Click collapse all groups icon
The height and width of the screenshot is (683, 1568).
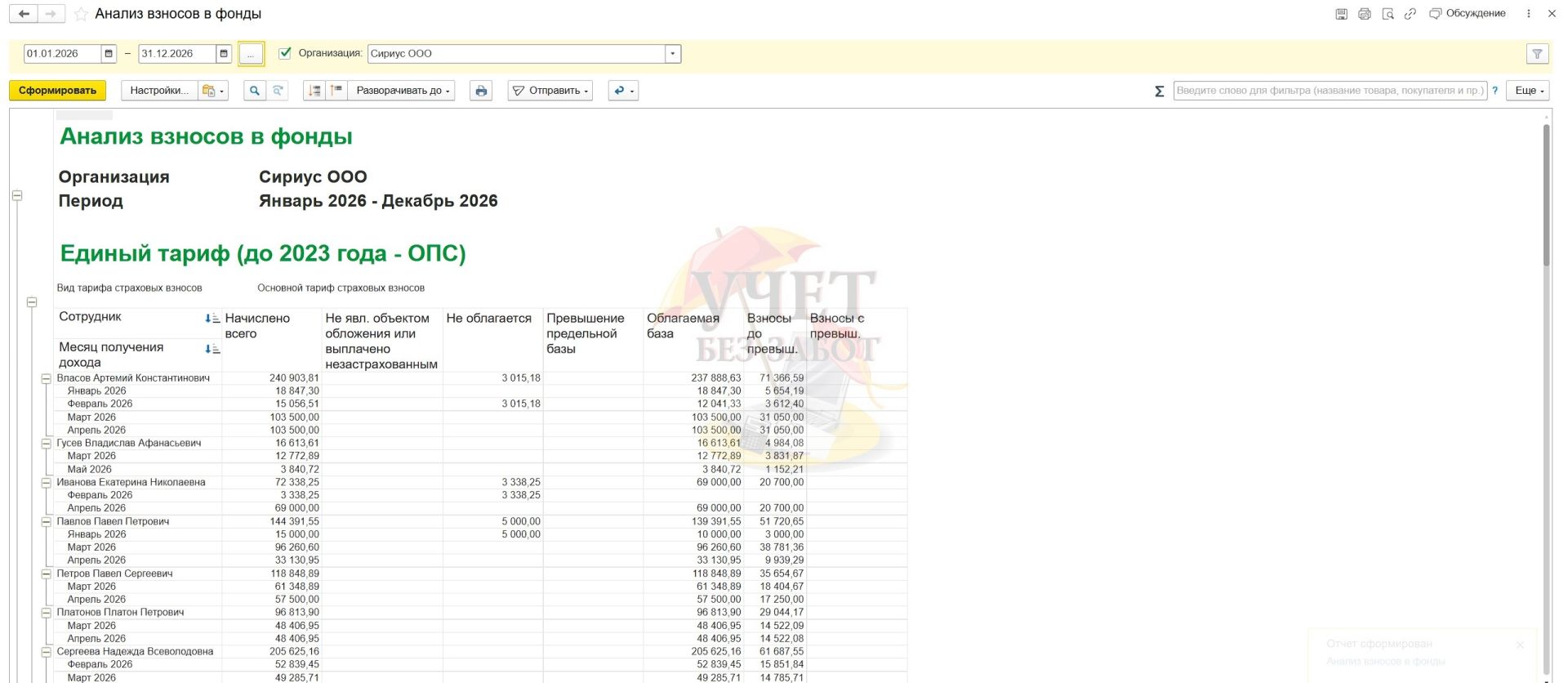(314, 91)
